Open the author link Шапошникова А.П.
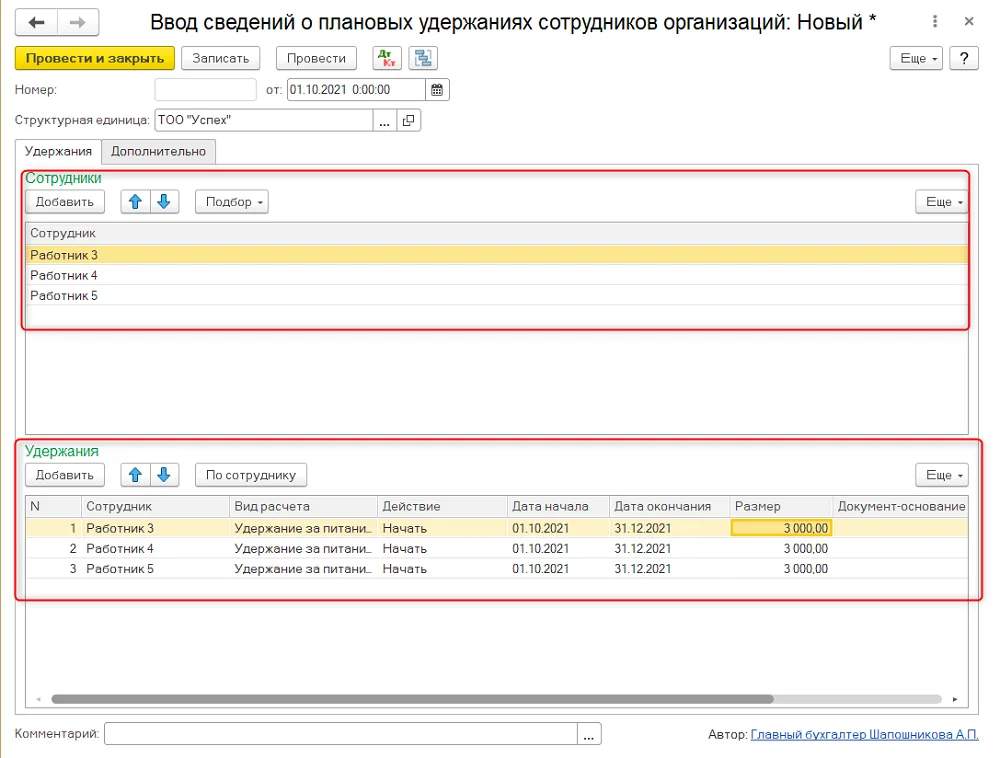1000x758 pixels. point(864,734)
